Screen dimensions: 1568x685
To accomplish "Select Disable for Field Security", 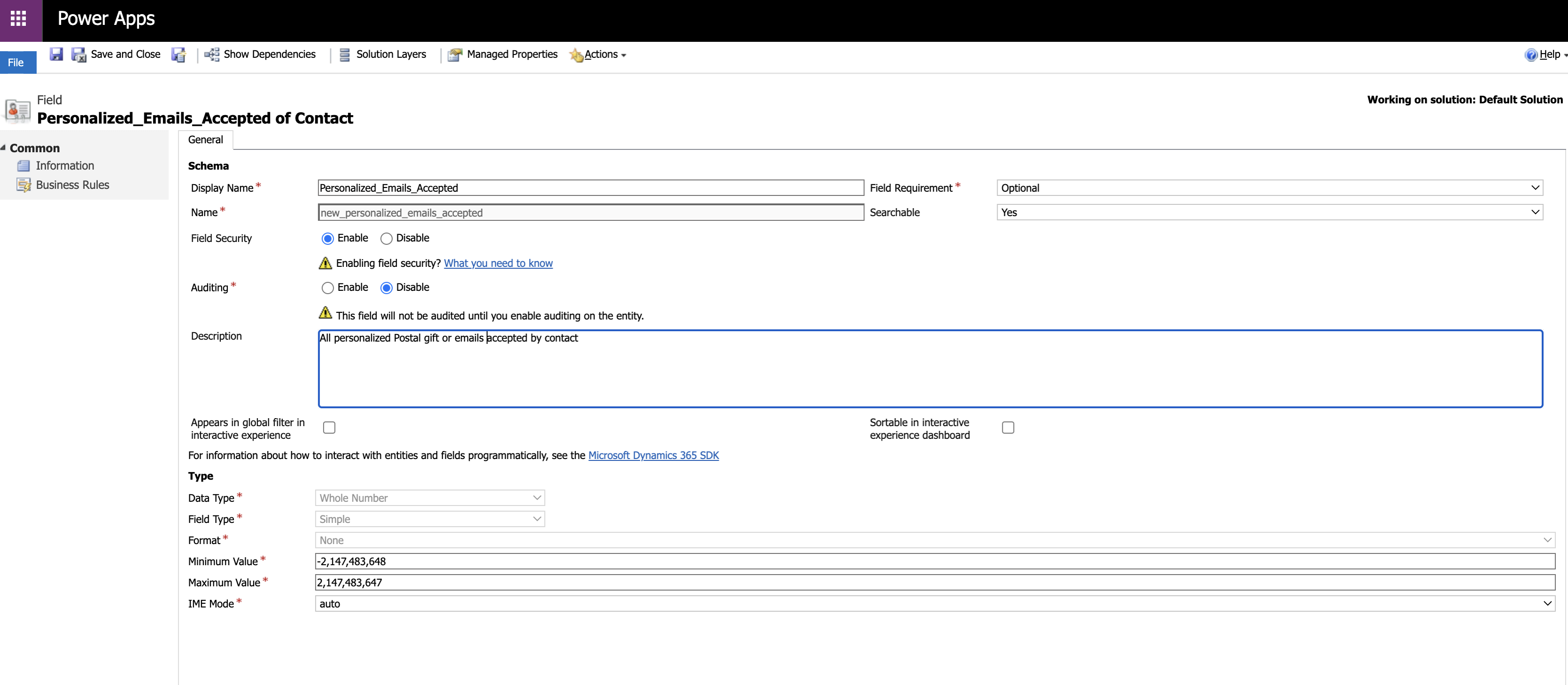I will click(387, 239).
